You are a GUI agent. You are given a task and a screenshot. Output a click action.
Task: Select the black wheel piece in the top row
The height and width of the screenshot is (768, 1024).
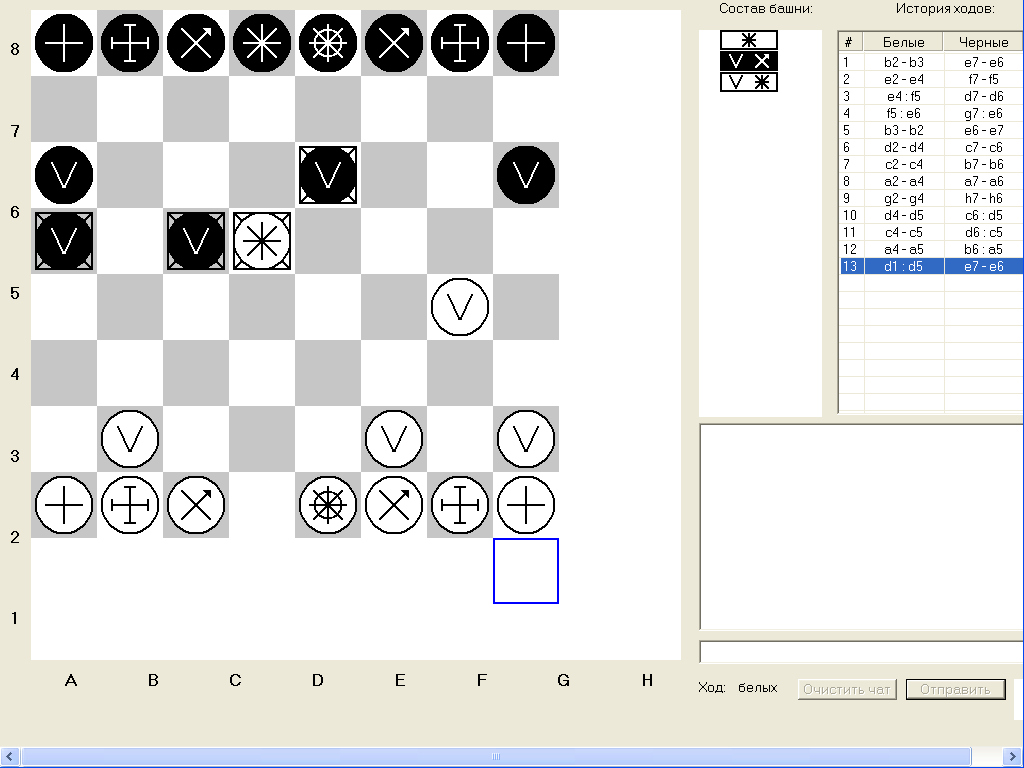(328, 43)
